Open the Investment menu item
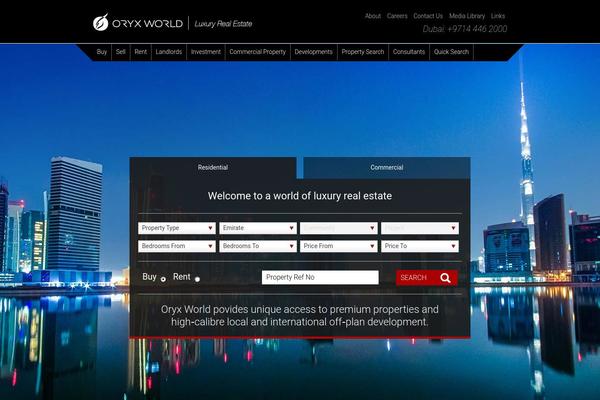Screen dimensions: 600x400 click(x=206, y=52)
